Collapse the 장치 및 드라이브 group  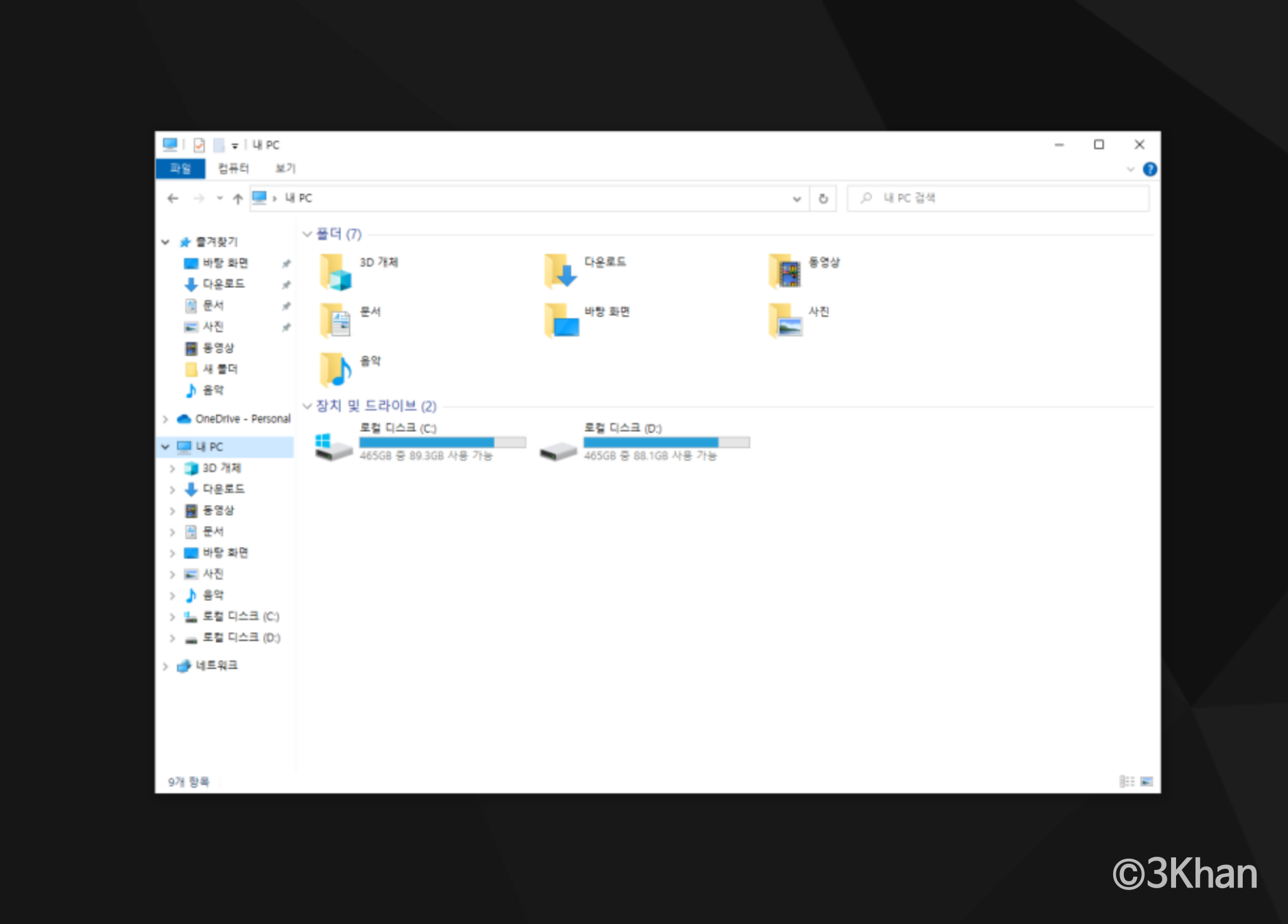(x=307, y=406)
